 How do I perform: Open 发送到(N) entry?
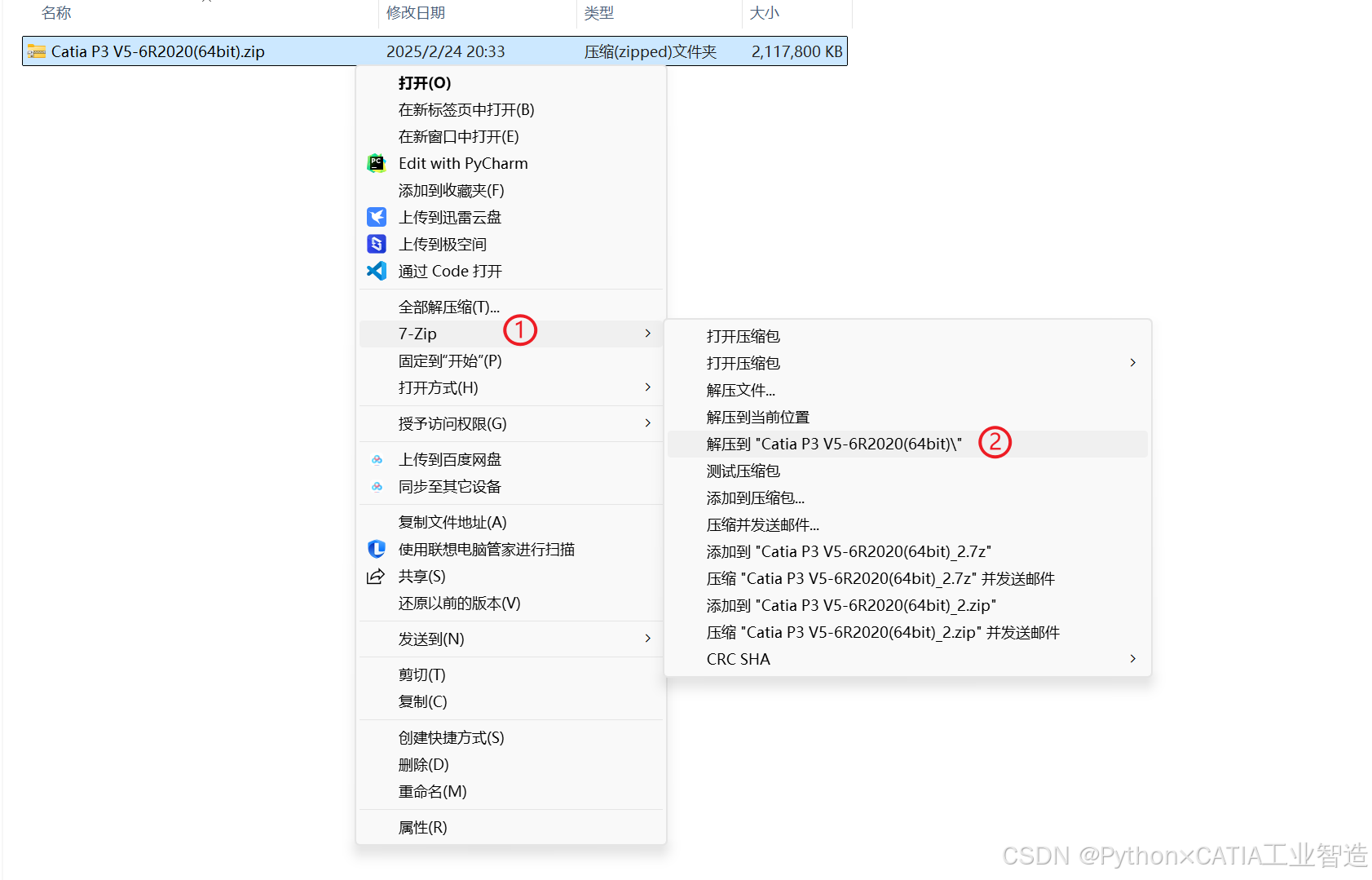(511, 639)
